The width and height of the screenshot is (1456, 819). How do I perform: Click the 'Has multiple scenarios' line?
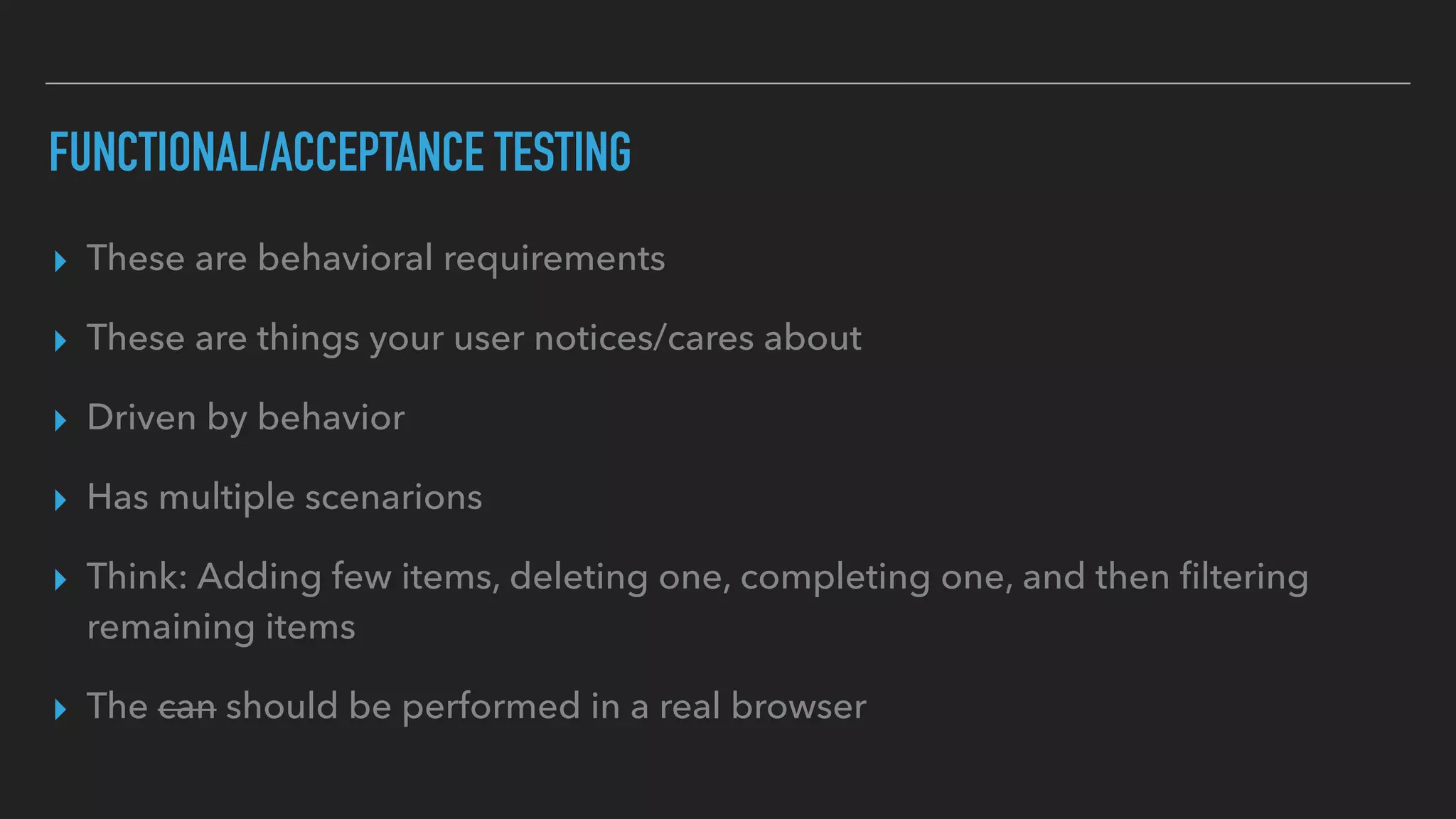[284, 497]
